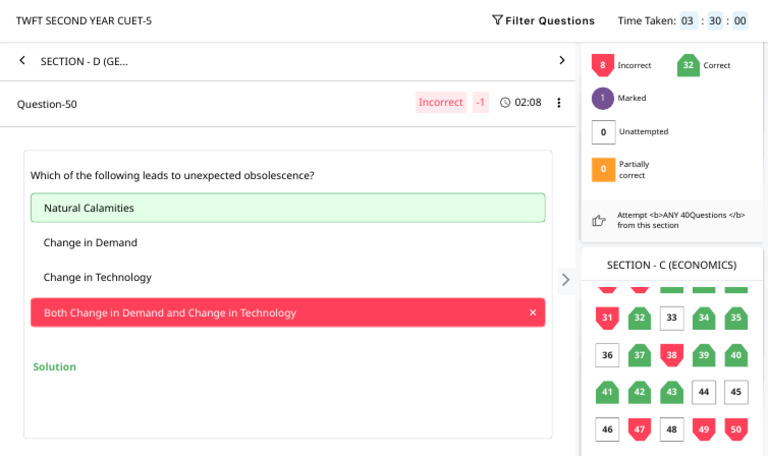Jump to question 37
This screenshot has height=456, width=768.
tap(640, 355)
